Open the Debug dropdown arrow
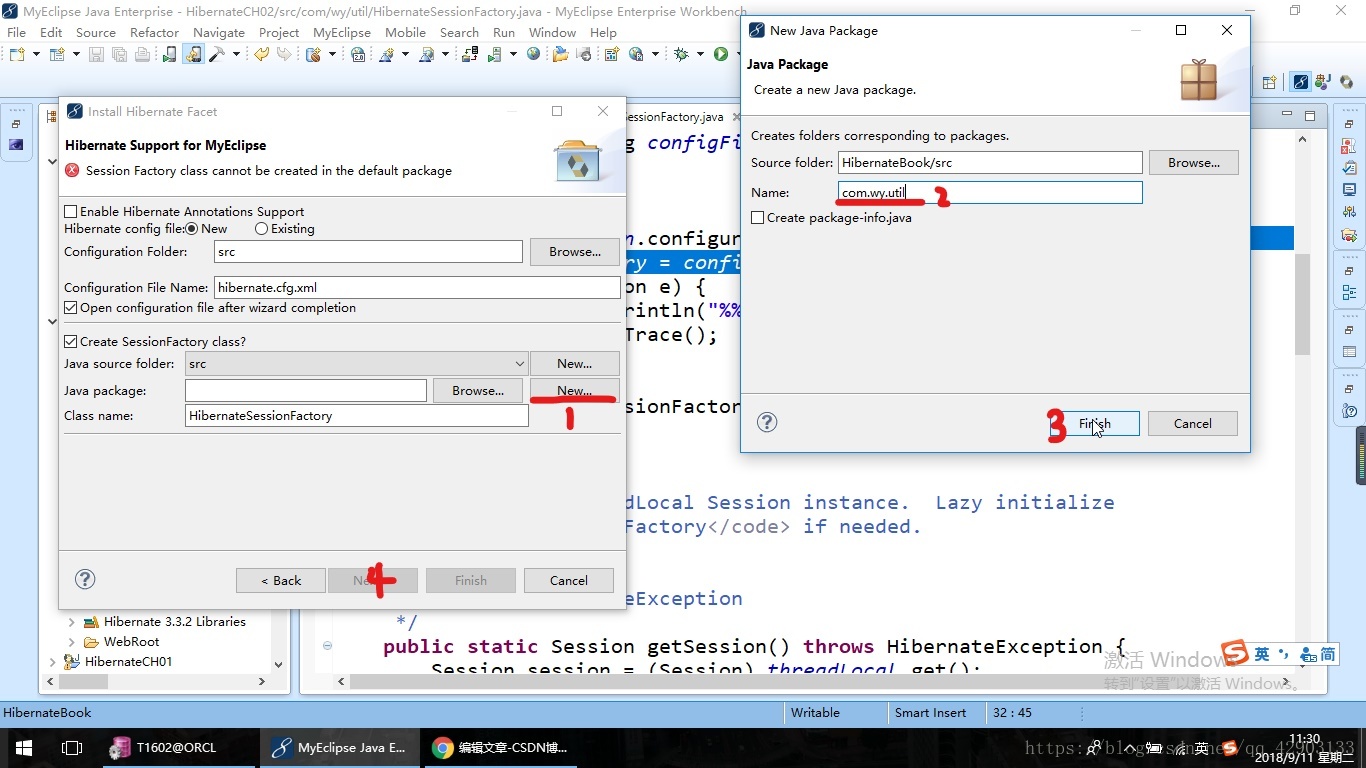Screen dimensions: 1366x768 pos(700,54)
